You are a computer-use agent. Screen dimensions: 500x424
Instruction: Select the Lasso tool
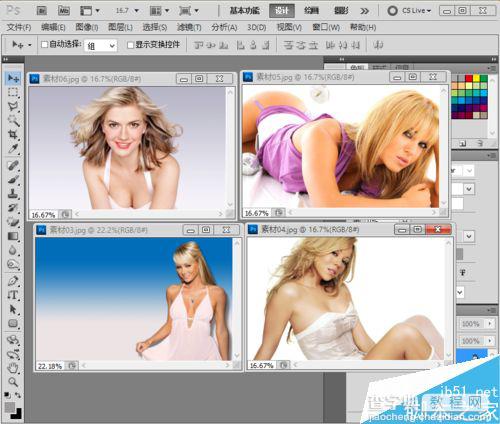click(x=13, y=106)
